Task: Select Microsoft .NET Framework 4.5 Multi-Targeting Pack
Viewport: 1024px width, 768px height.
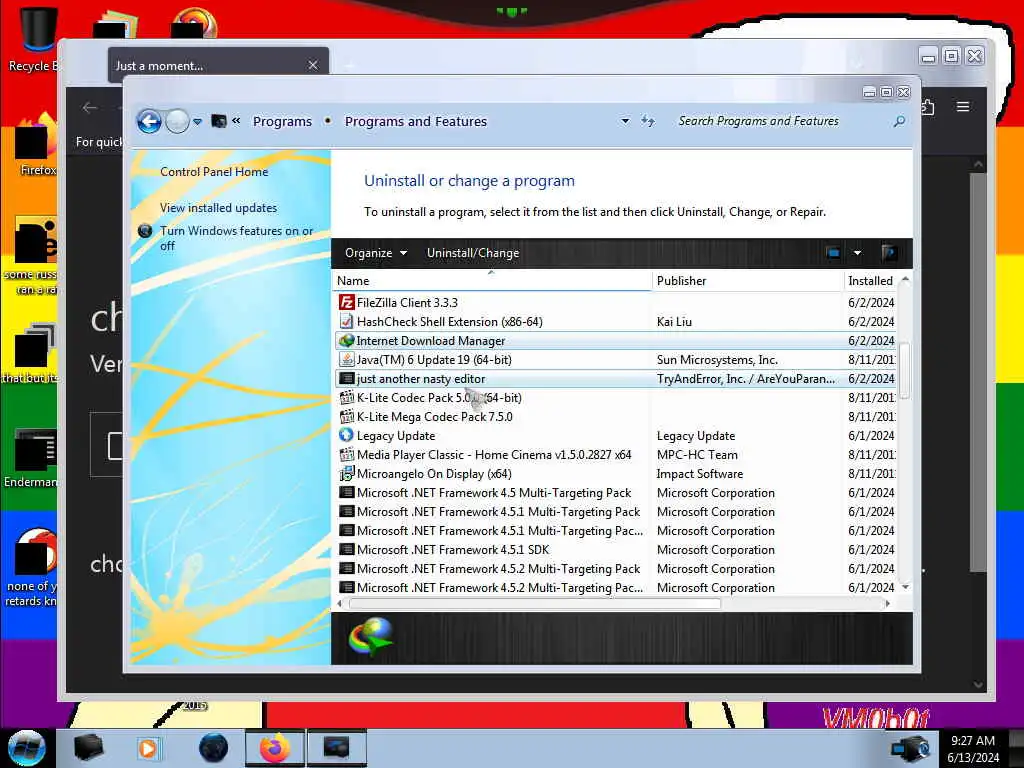Action: (615, 492)
